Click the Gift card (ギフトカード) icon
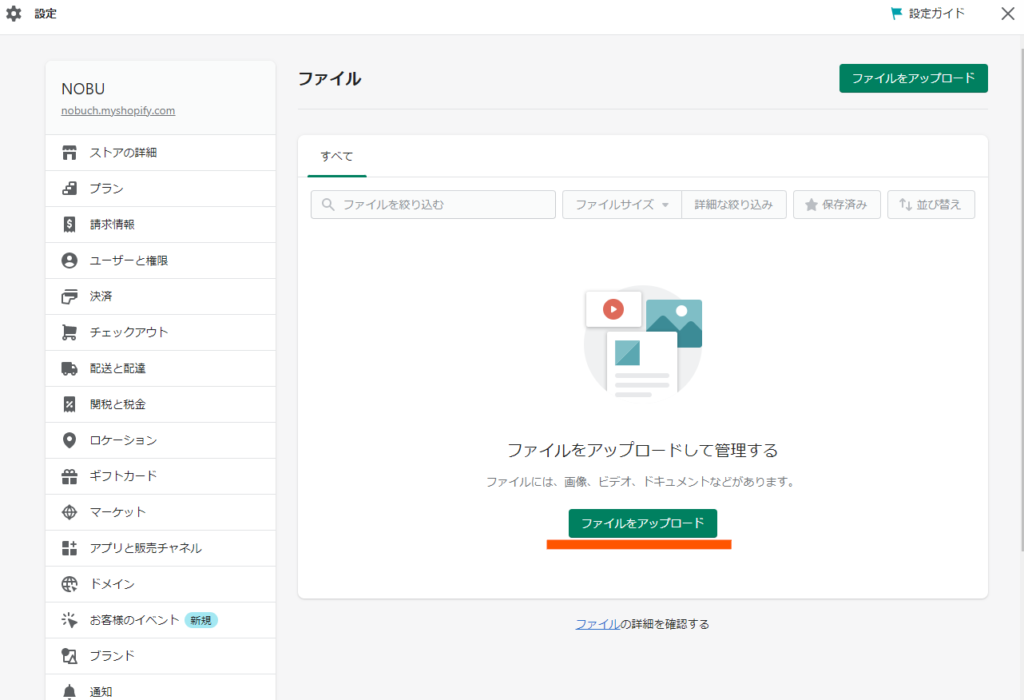This screenshot has height=700, width=1024. point(69,477)
